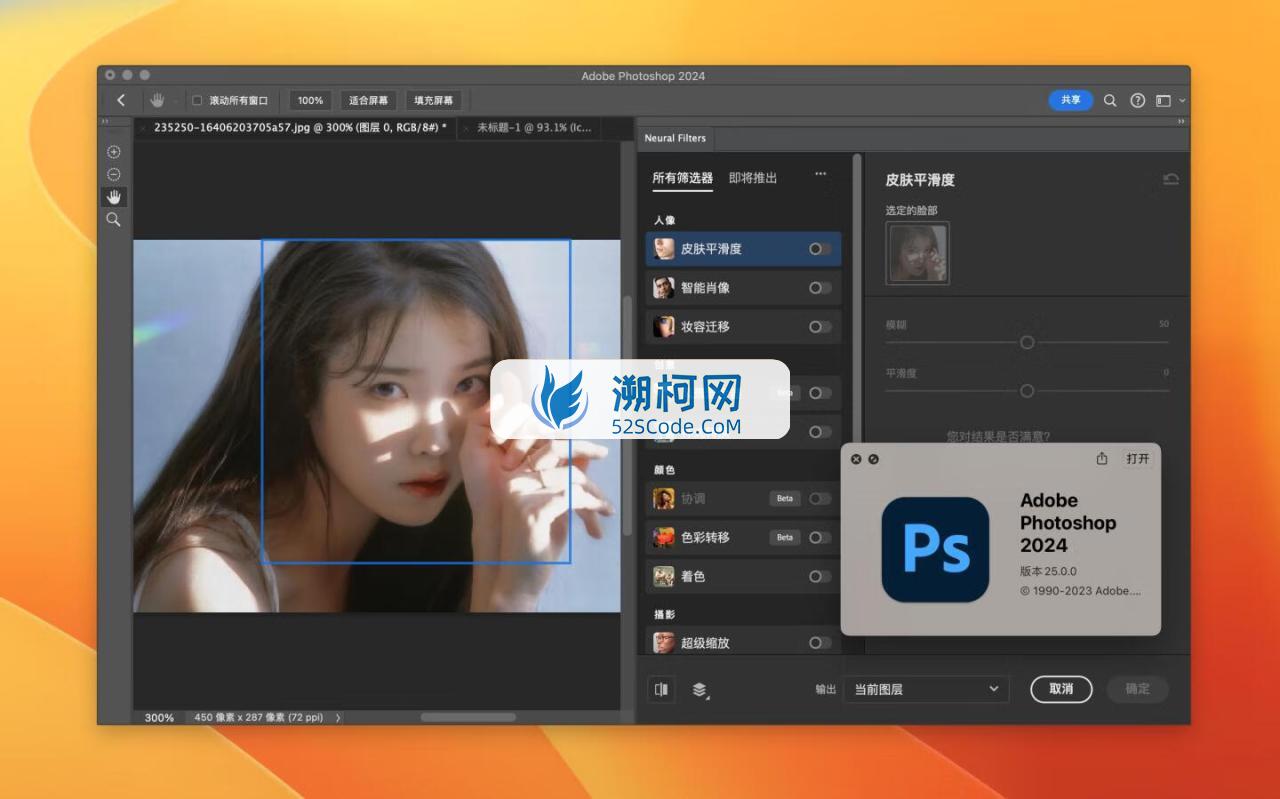Expand the status bar chevron arrow
This screenshot has width=1280, height=799.
(338, 718)
